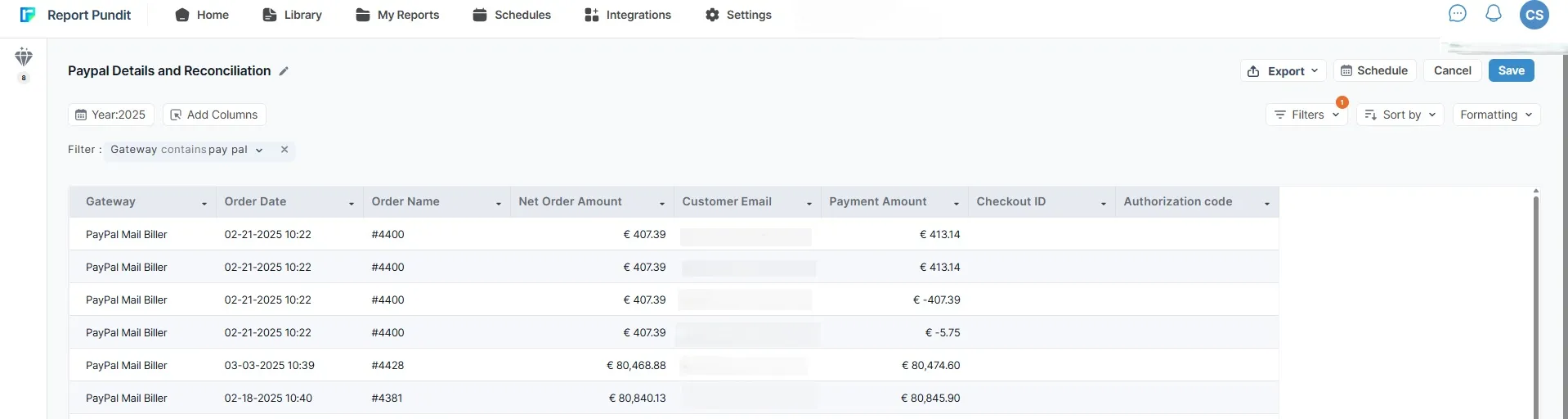
Task: Open the chat messages icon
Action: 1458,14
